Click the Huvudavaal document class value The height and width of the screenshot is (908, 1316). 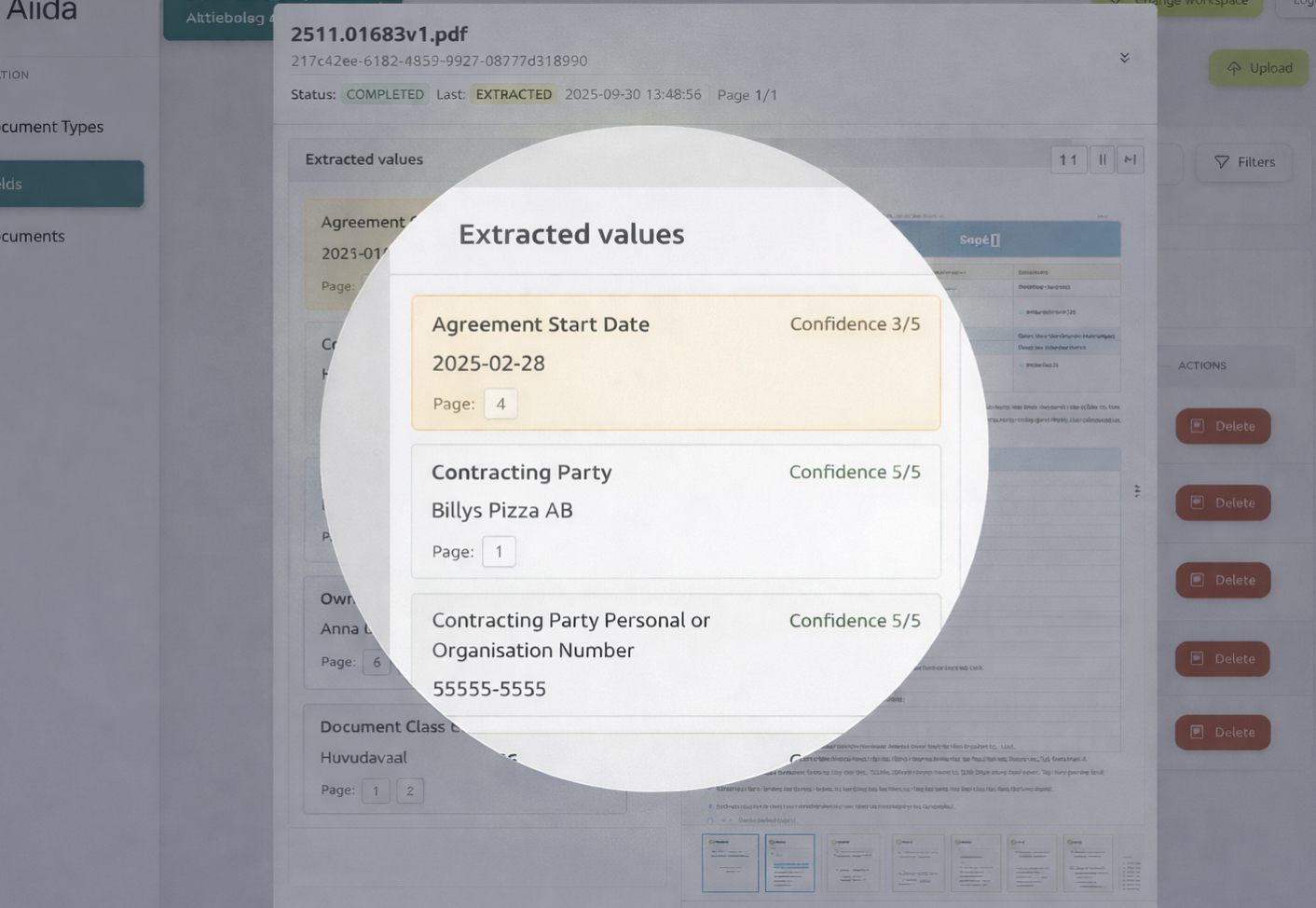(363, 758)
